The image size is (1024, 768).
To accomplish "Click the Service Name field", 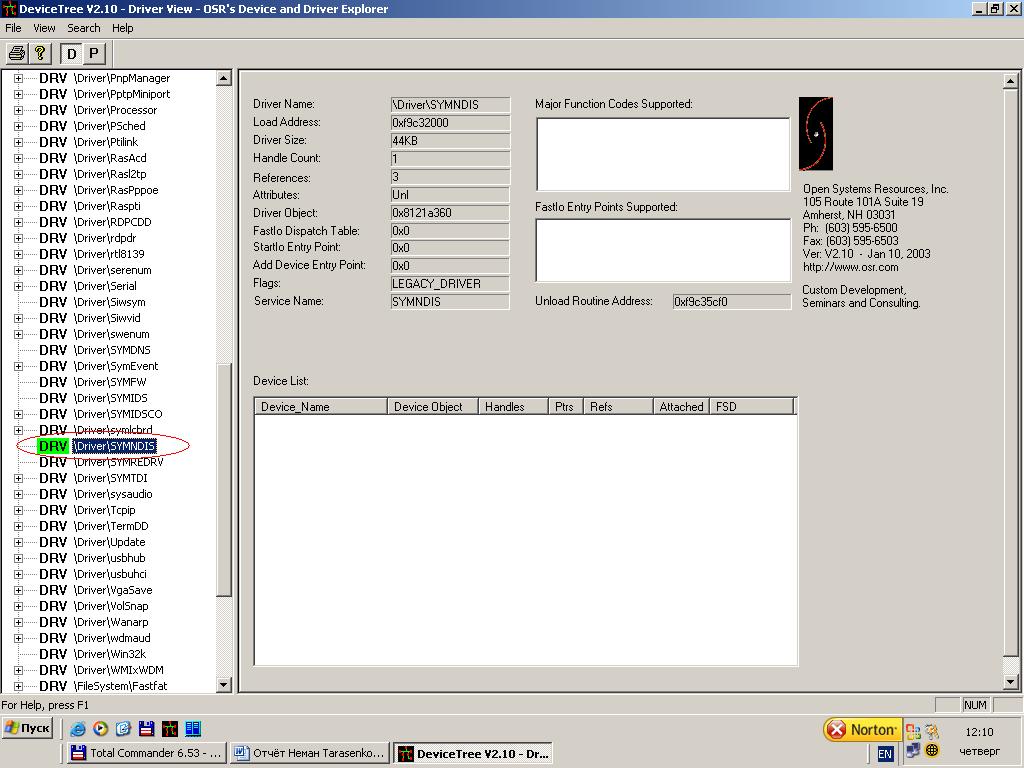I will click(x=450, y=302).
